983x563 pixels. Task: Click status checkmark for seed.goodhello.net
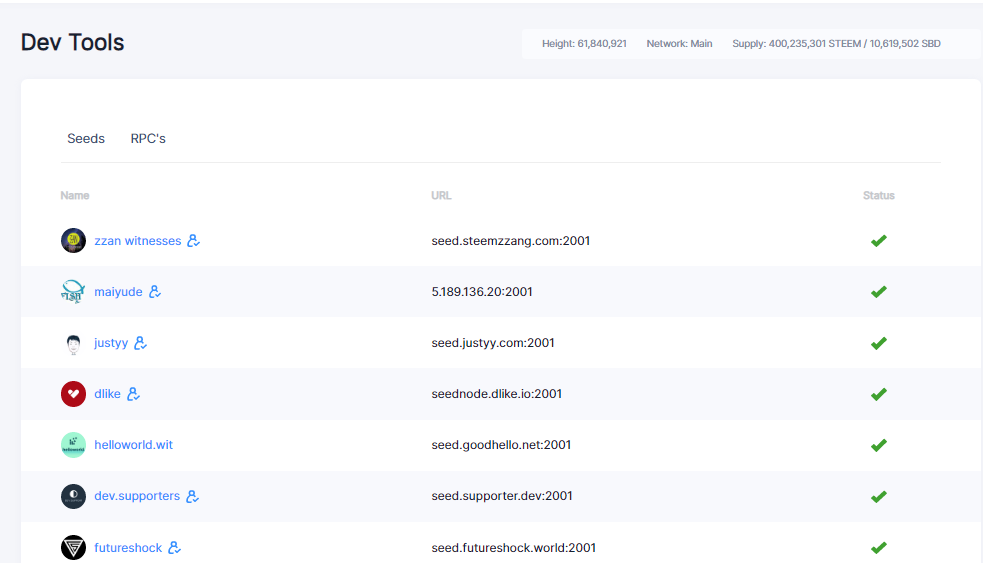click(879, 445)
